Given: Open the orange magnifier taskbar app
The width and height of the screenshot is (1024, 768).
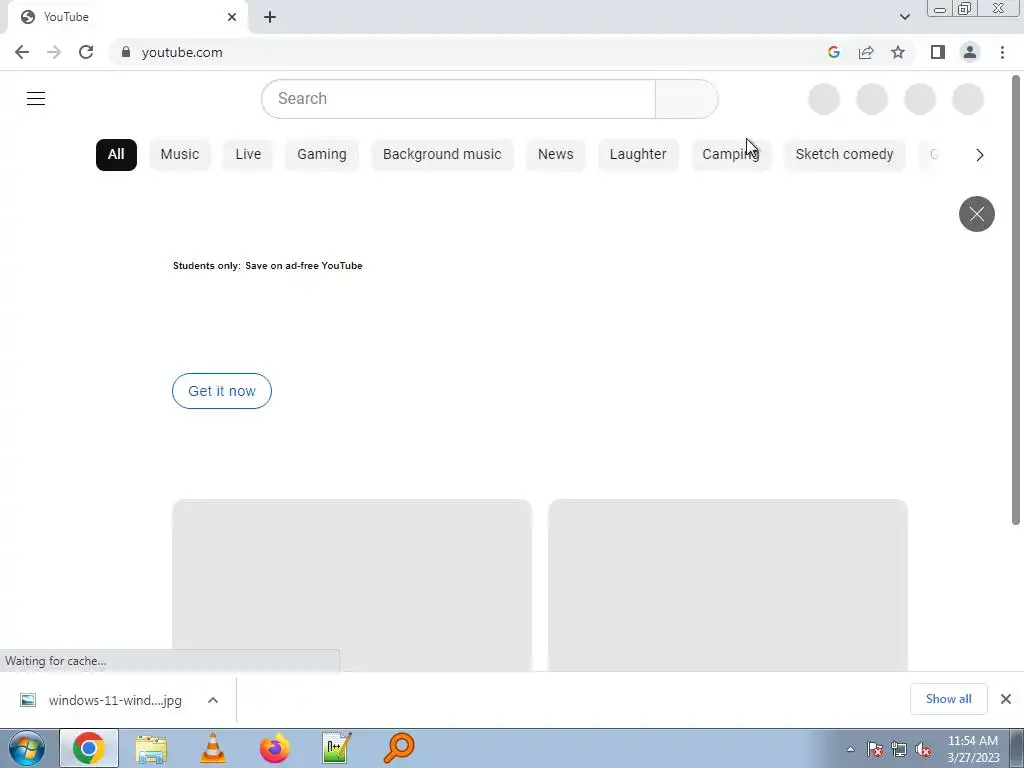Looking at the screenshot, I should click(x=398, y=748).
